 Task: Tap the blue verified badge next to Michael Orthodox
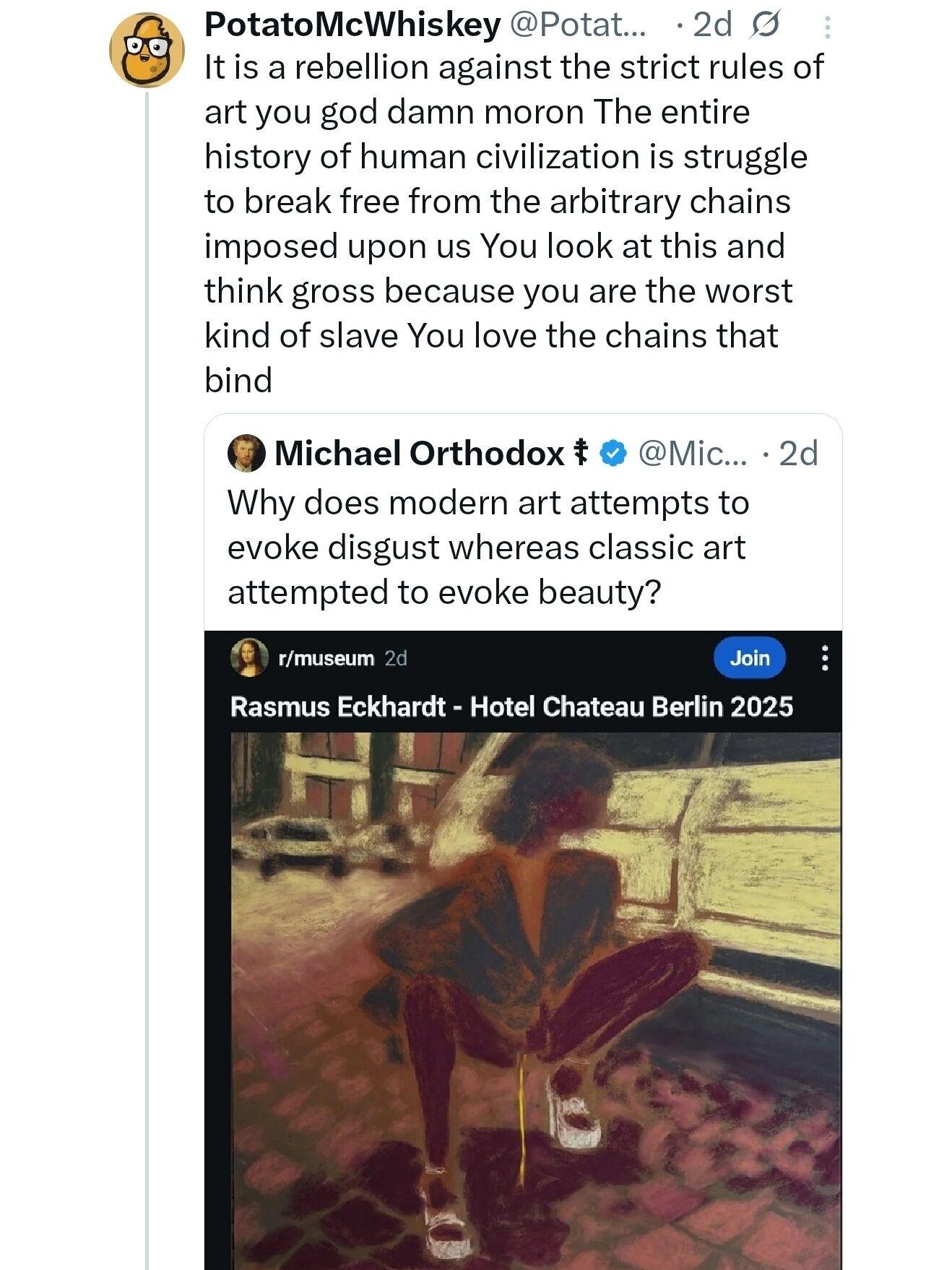[613, 454]
